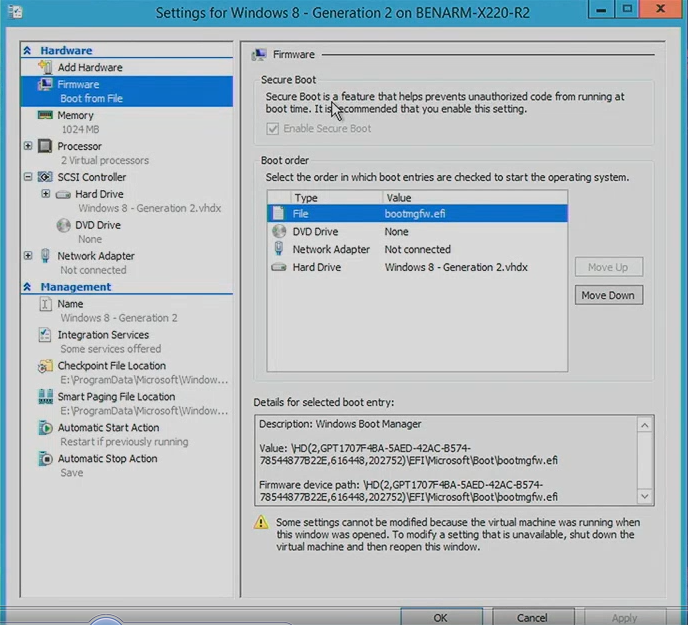Click the OK button

tap(441, 617)
